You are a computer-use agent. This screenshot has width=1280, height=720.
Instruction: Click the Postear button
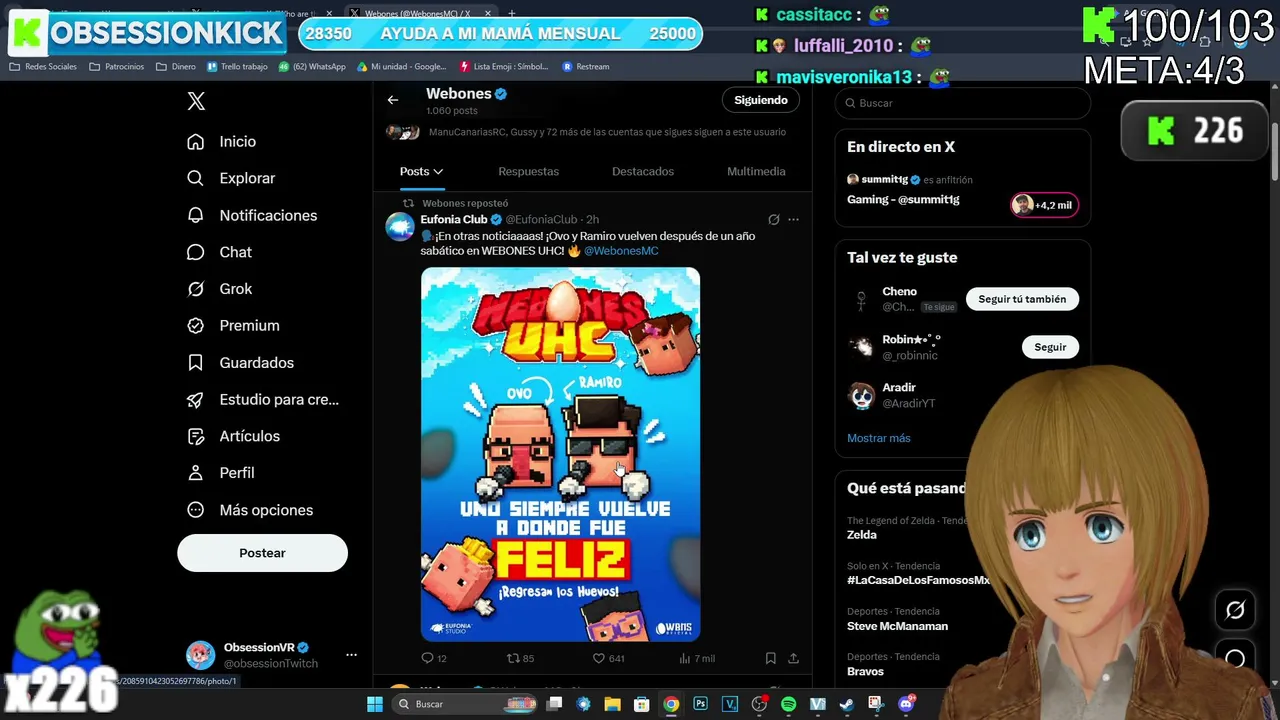[x=262, y=553]
